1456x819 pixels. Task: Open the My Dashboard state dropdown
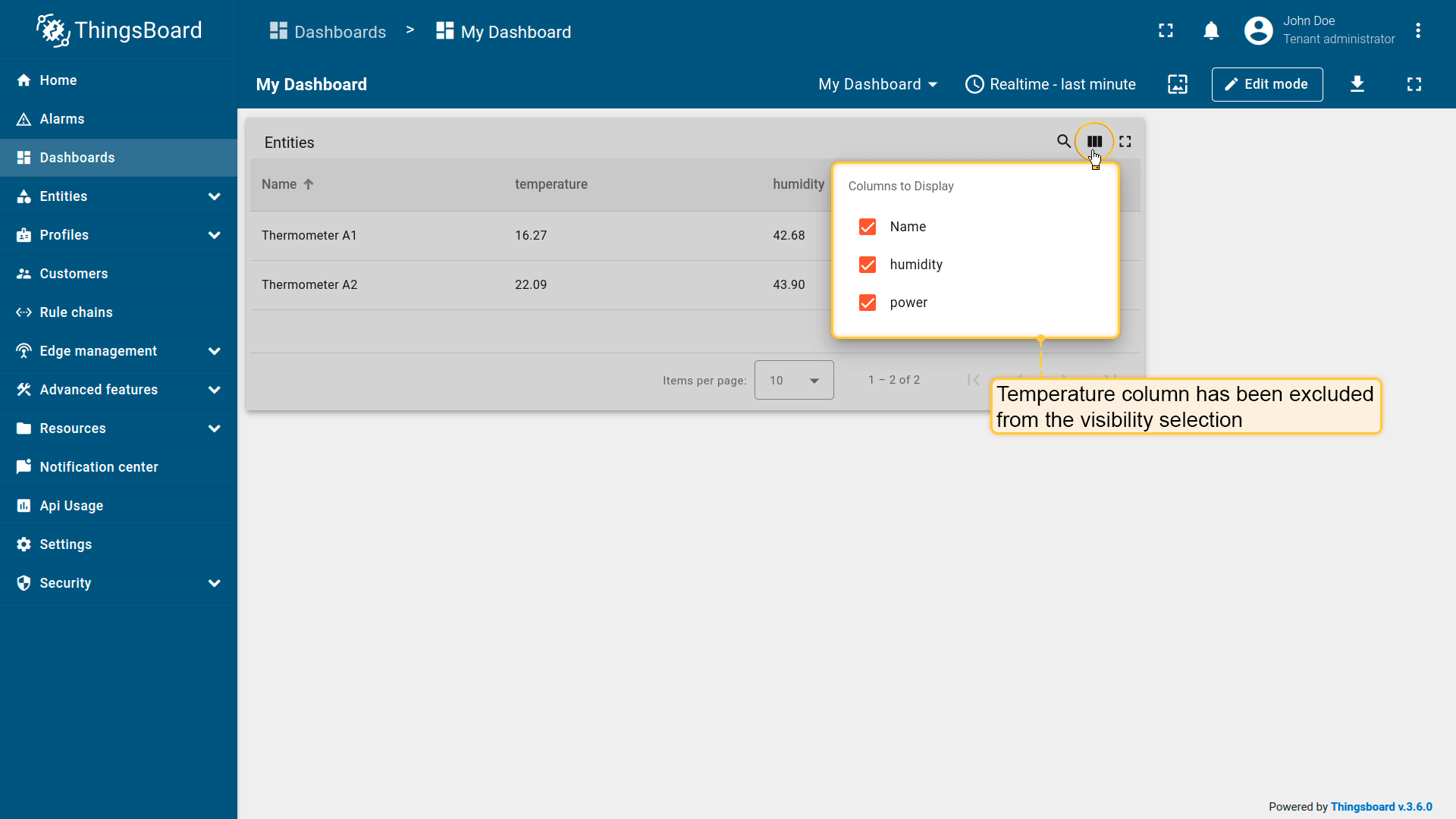tap(877, 84)
